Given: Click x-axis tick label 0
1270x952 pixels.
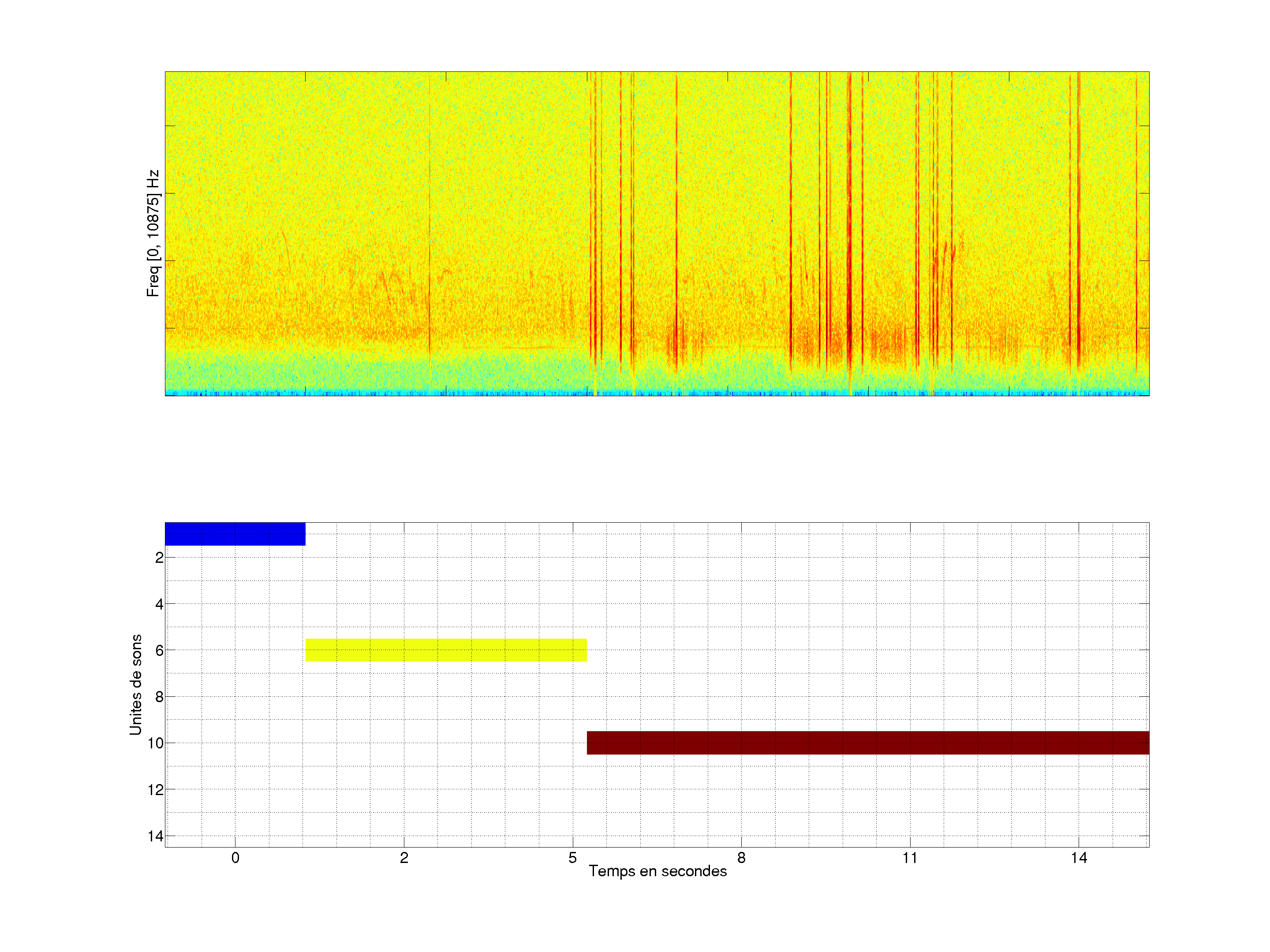Looking at the screenshot, I should (235, 858).
